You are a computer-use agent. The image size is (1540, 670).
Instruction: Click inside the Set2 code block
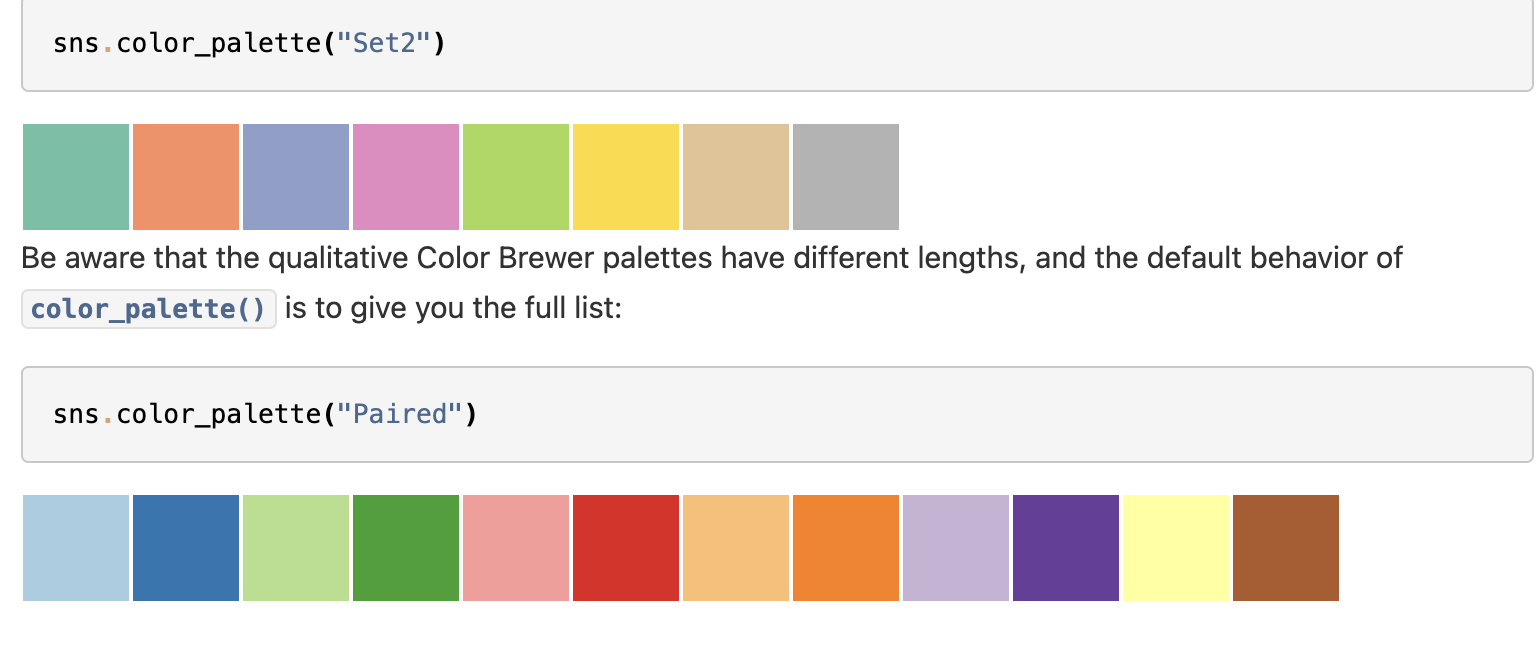777,45
